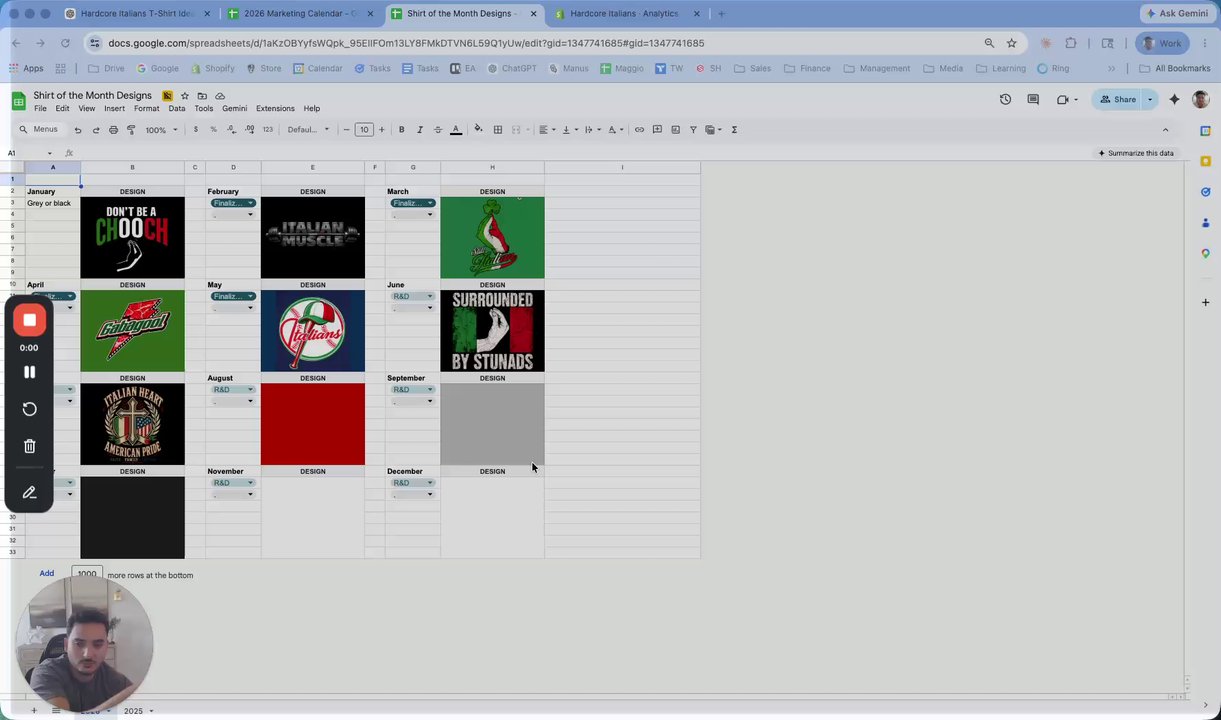Viewport: 1221px width, 720px height.
Task: Toggle bold formatting in toolbar
Action: click(x=402, y=129)
